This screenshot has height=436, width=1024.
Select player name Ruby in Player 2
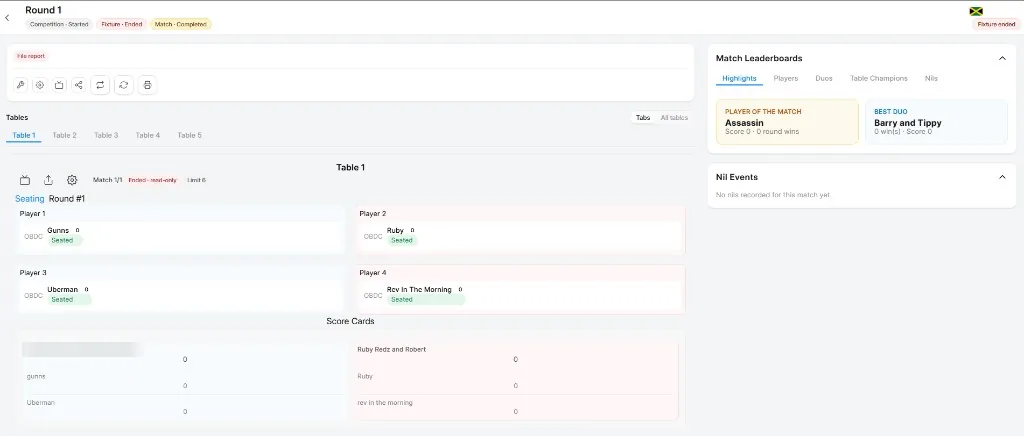(x=395, y=230)
